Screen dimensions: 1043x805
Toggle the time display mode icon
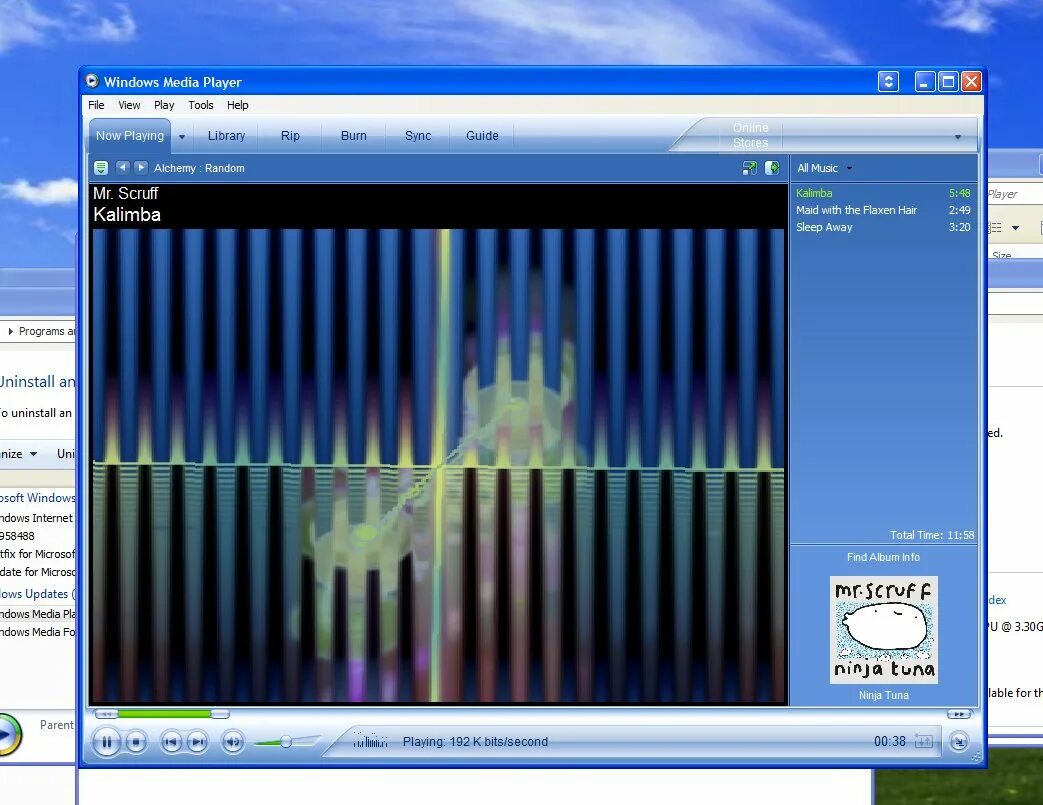click(x=923, y=741)
